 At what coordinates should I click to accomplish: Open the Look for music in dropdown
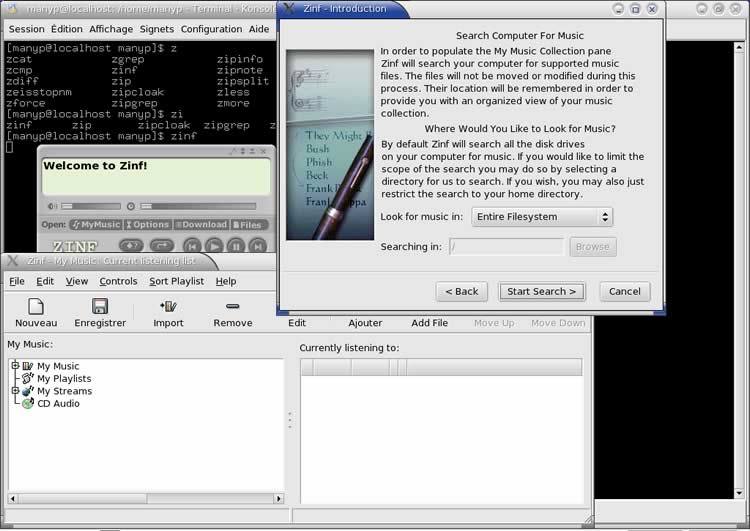pyautogui.click(x=542, y=217)
